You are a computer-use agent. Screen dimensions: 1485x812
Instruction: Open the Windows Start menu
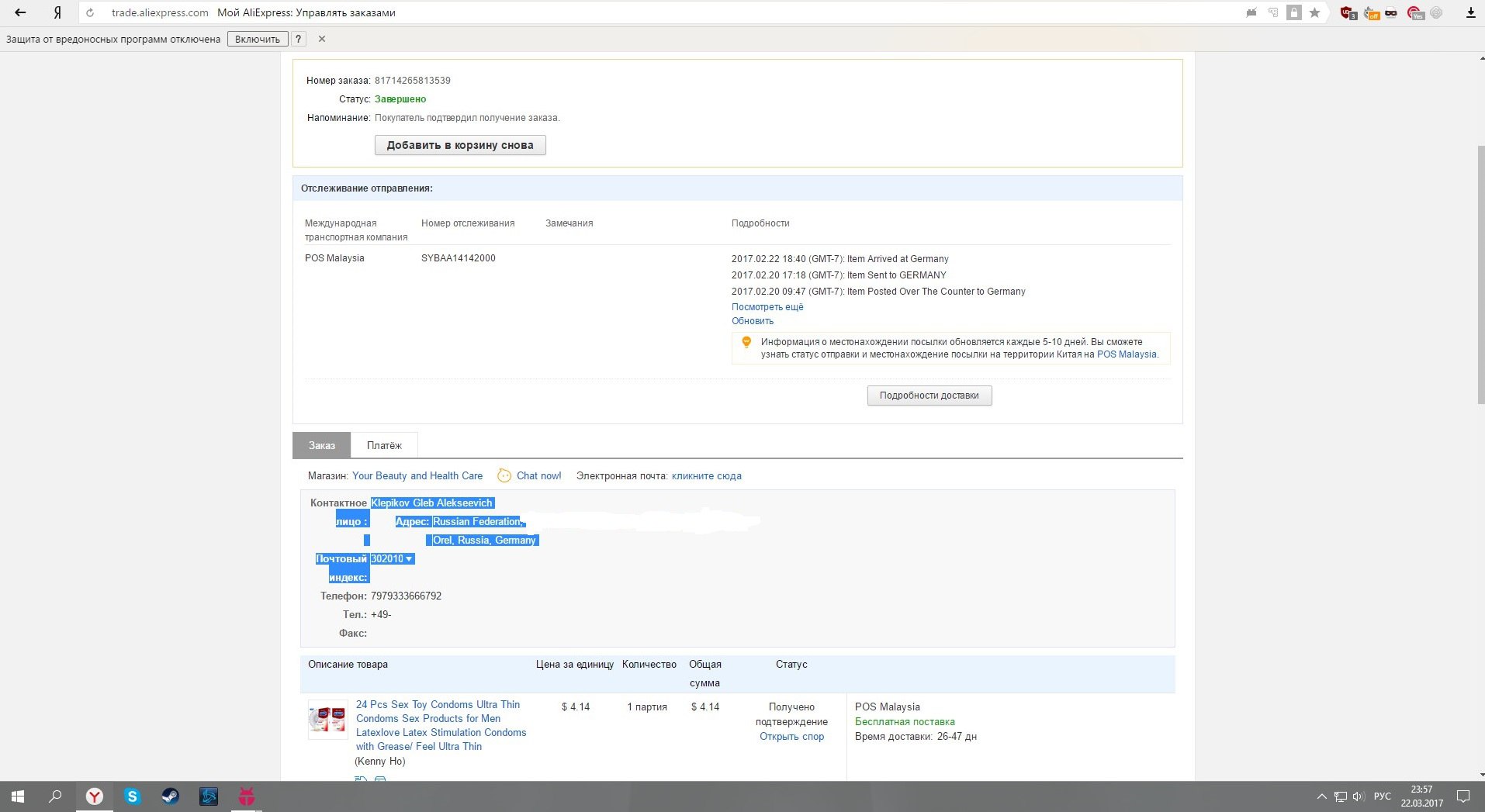(19, 796)
